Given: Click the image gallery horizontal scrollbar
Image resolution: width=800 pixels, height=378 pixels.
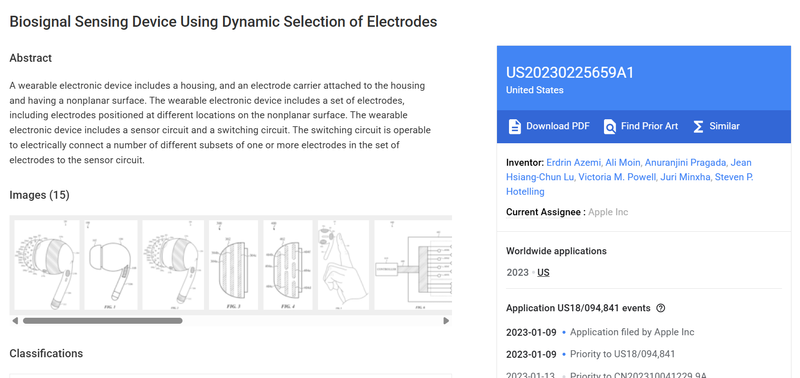Looking at the screenshot, I should (x=103, y=321).
